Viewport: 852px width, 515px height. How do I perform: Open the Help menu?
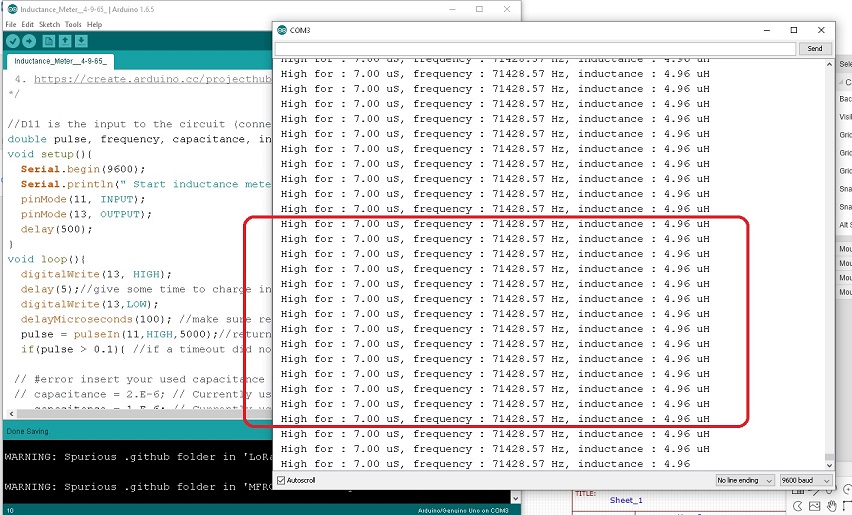point(95,24)
